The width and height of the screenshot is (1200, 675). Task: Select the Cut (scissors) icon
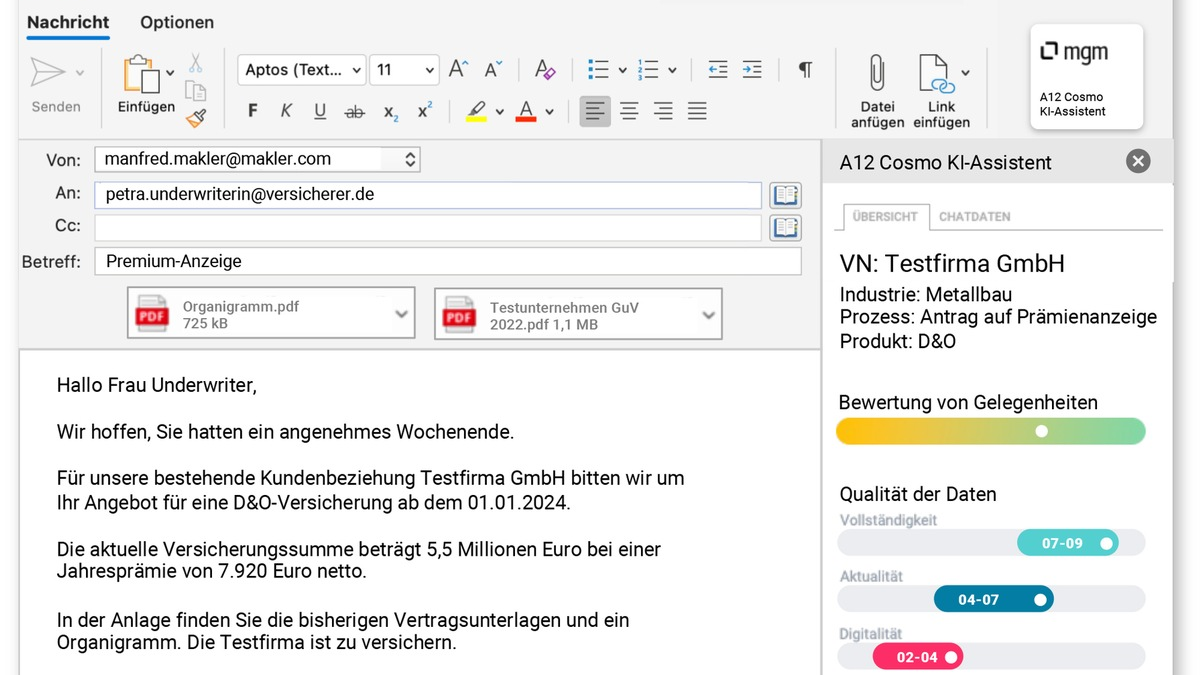point(196,62)
